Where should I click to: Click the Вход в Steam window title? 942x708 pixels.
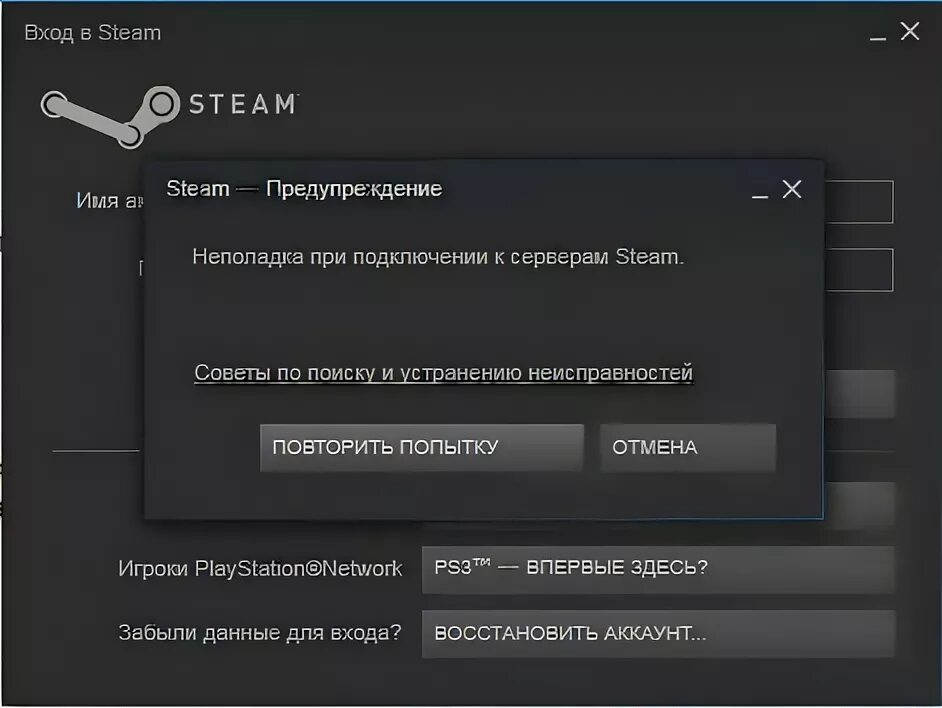(93, 32)
